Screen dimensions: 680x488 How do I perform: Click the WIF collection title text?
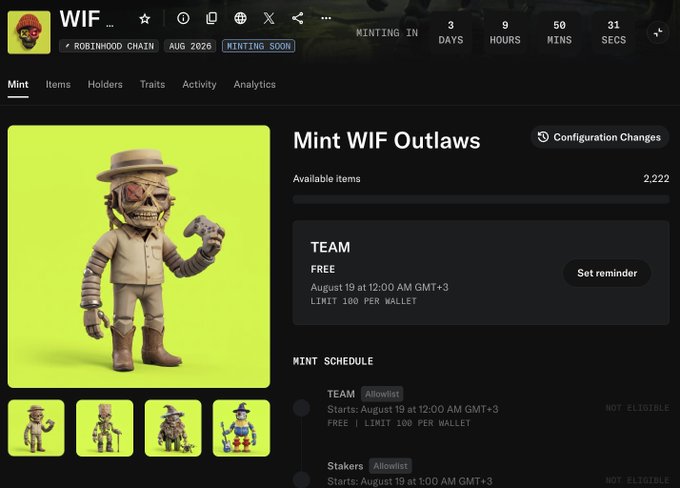point(86,20)
